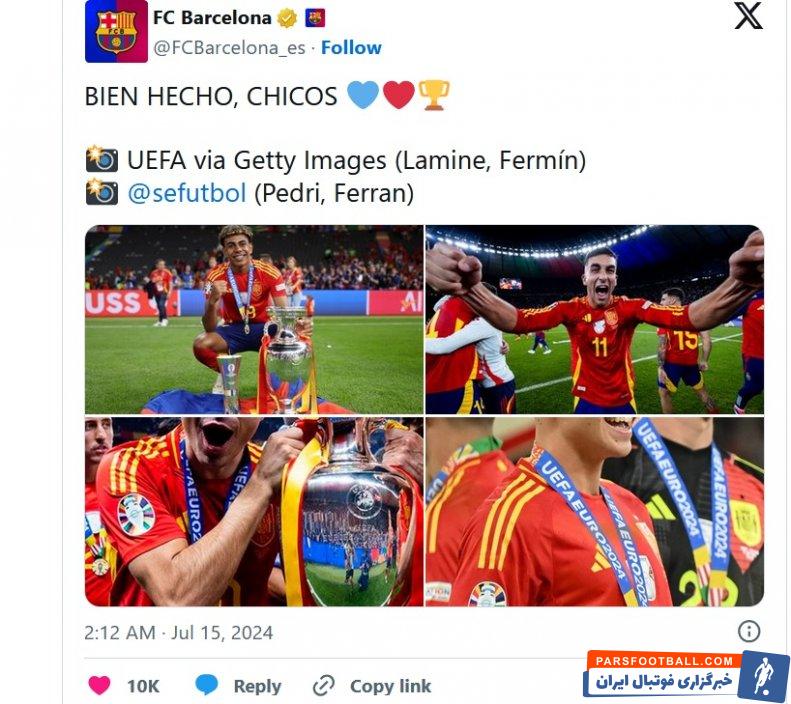Viewport: 791px width, 704px height.
Task: Open the FC Barcelona profile avatar
Action: (116, 31)
